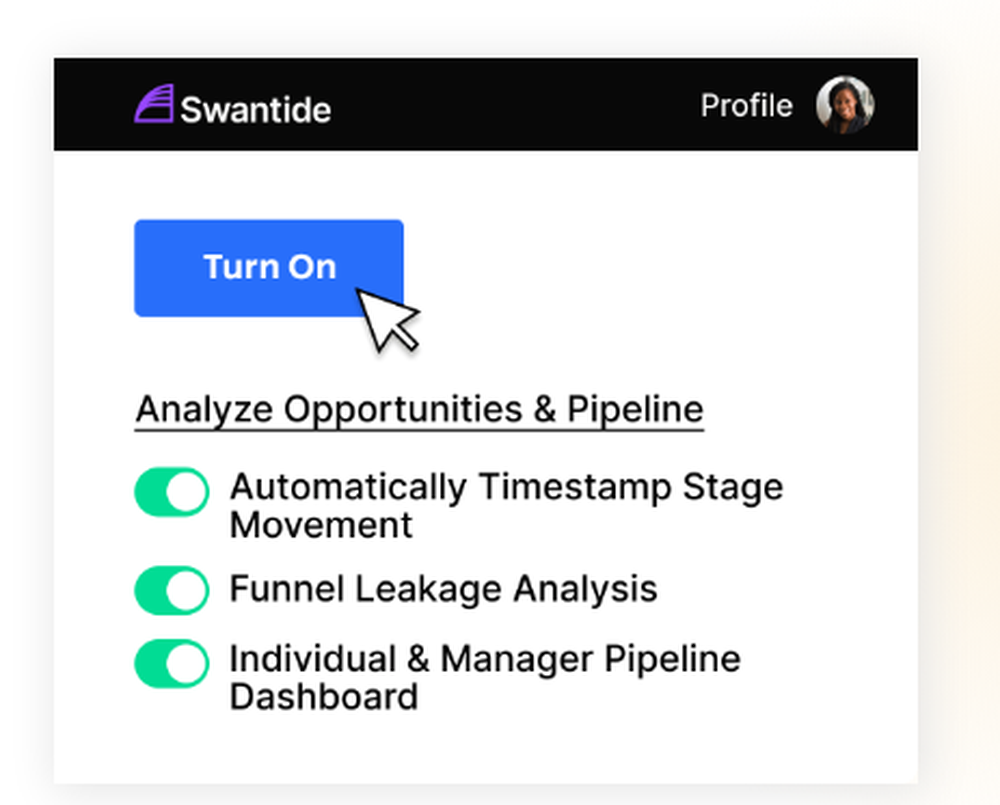Disable Automatically Timestamp Stage Movement
The height and width of the screenshot is (805, 1000).
171,492
